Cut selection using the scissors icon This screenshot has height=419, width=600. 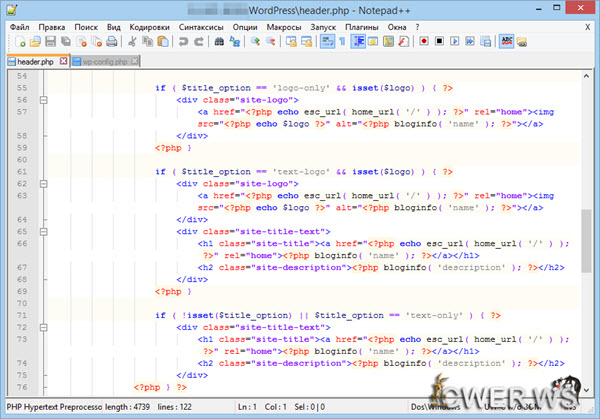point(131,42)
